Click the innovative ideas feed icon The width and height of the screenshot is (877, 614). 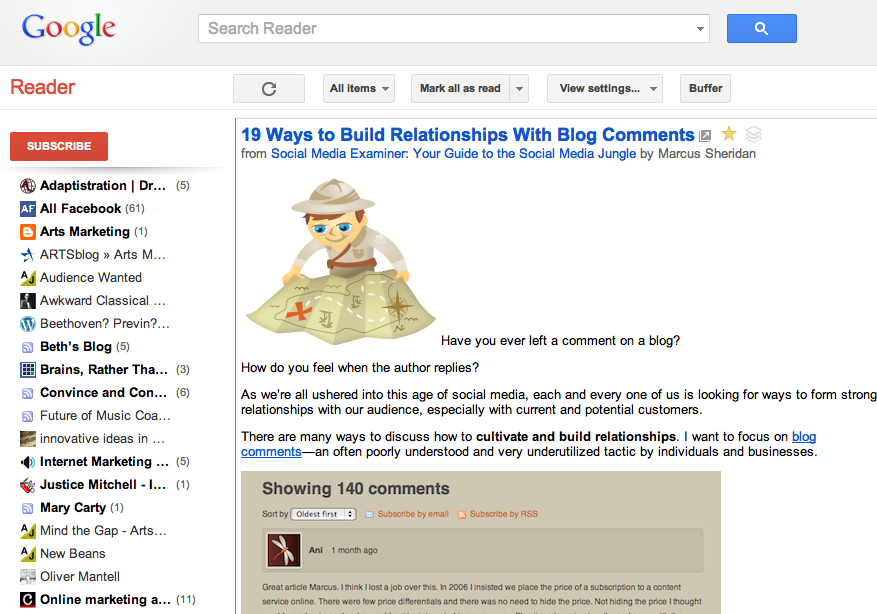[x=27, y=439]
